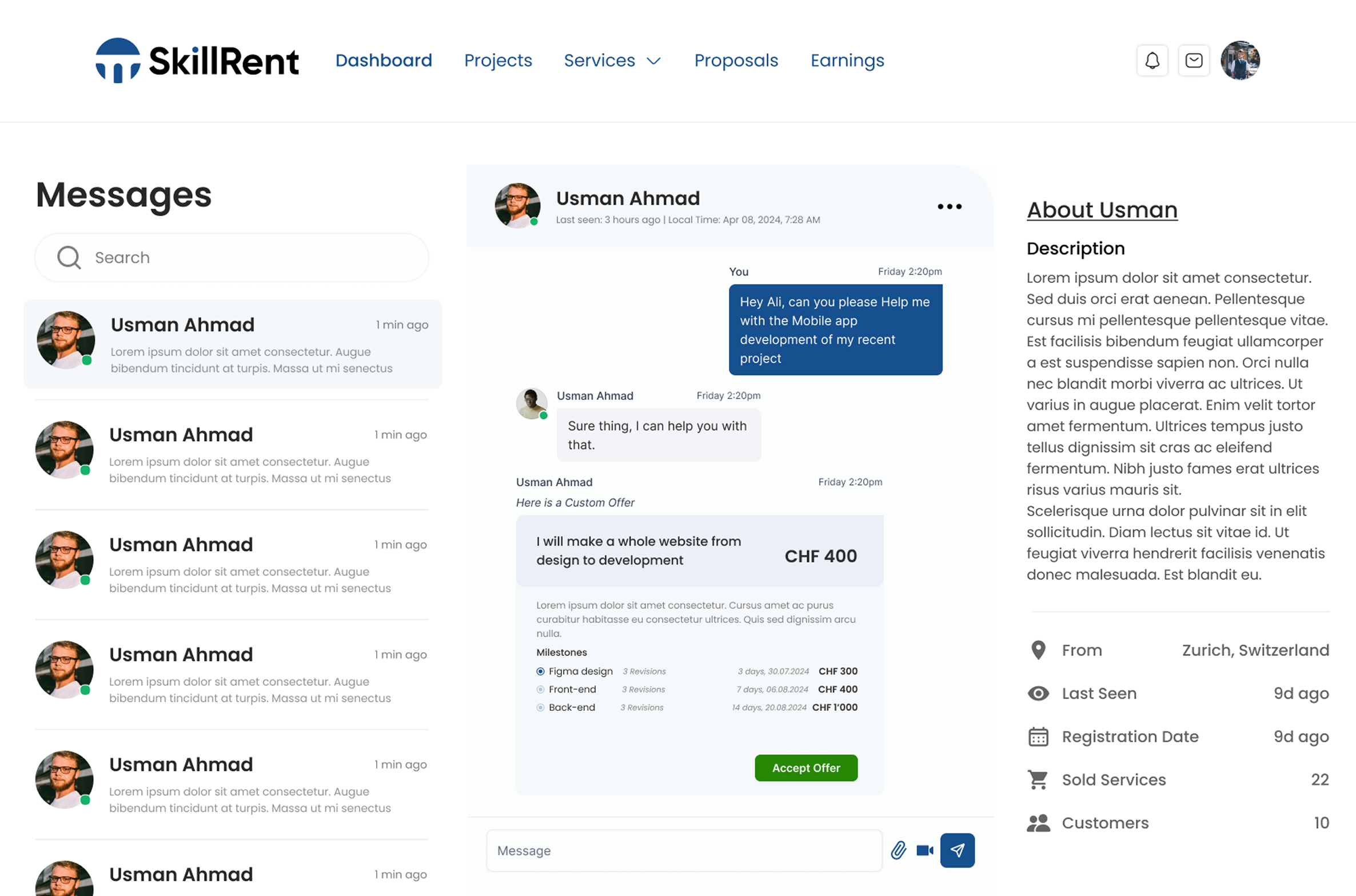This screenshot has height=896, width=1356.
Task: Open the first Usman Ahmad conversation
Action: [233, 344]
